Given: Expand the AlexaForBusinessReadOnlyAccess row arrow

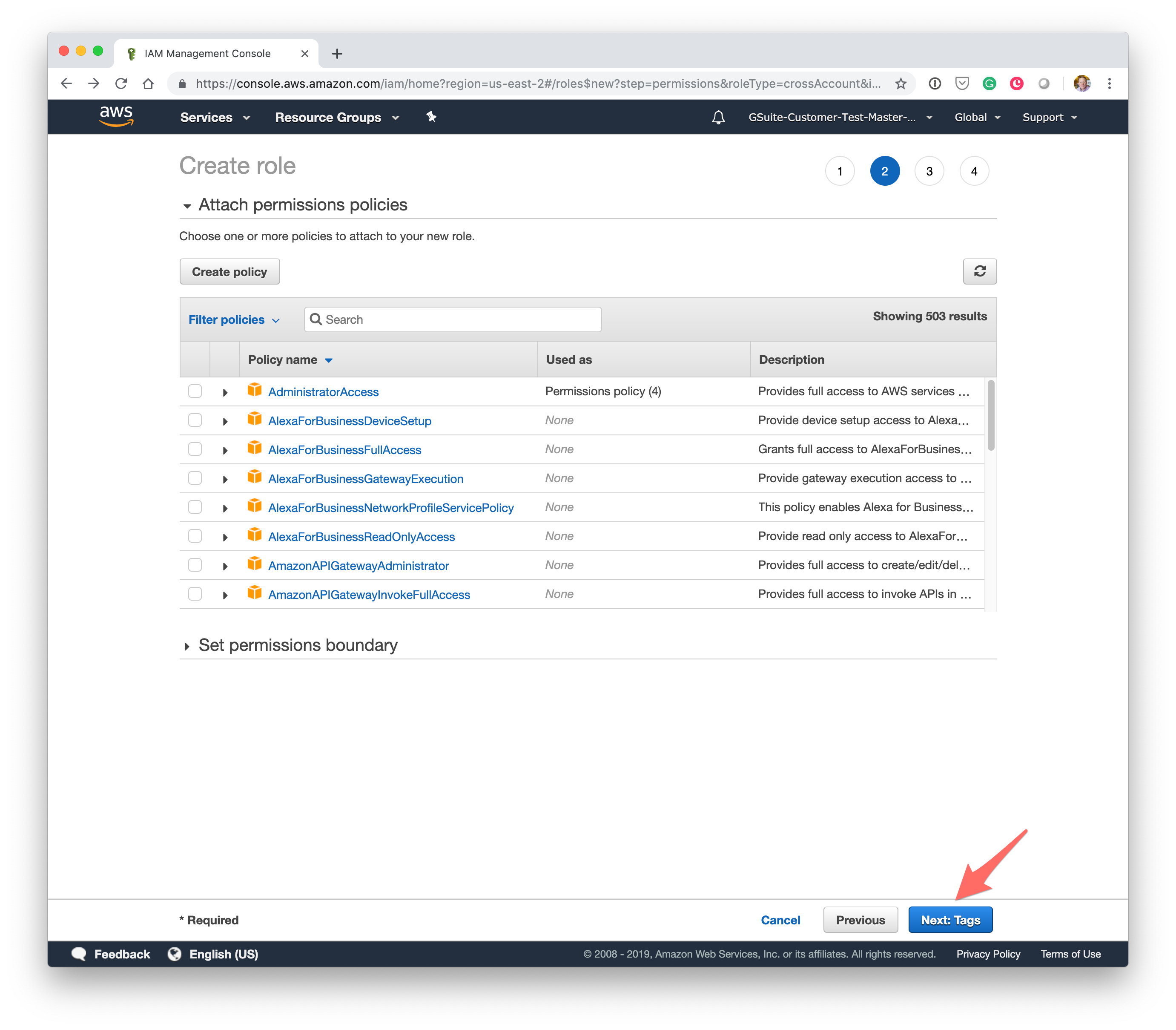Looking at the screenshot, I should [x=225, y=538].
